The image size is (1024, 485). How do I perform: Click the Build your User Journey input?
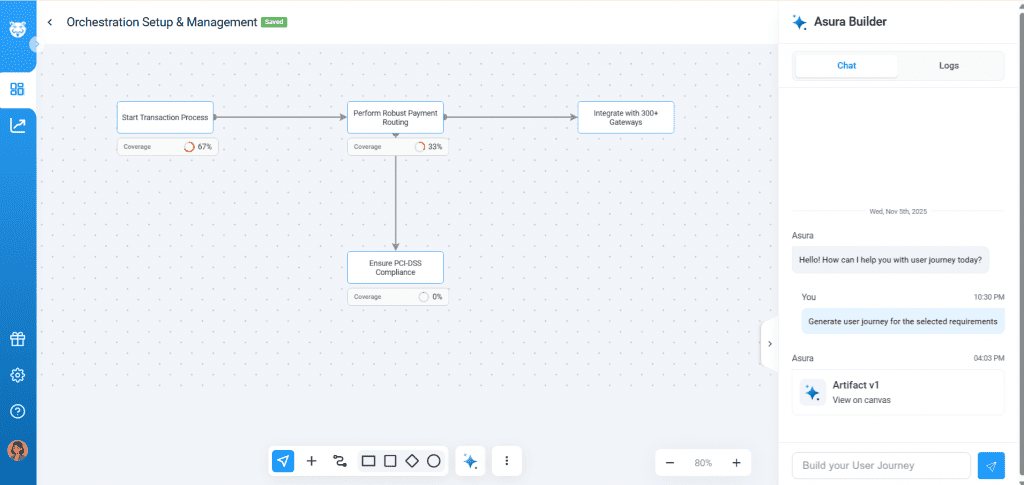click(880, 465)
